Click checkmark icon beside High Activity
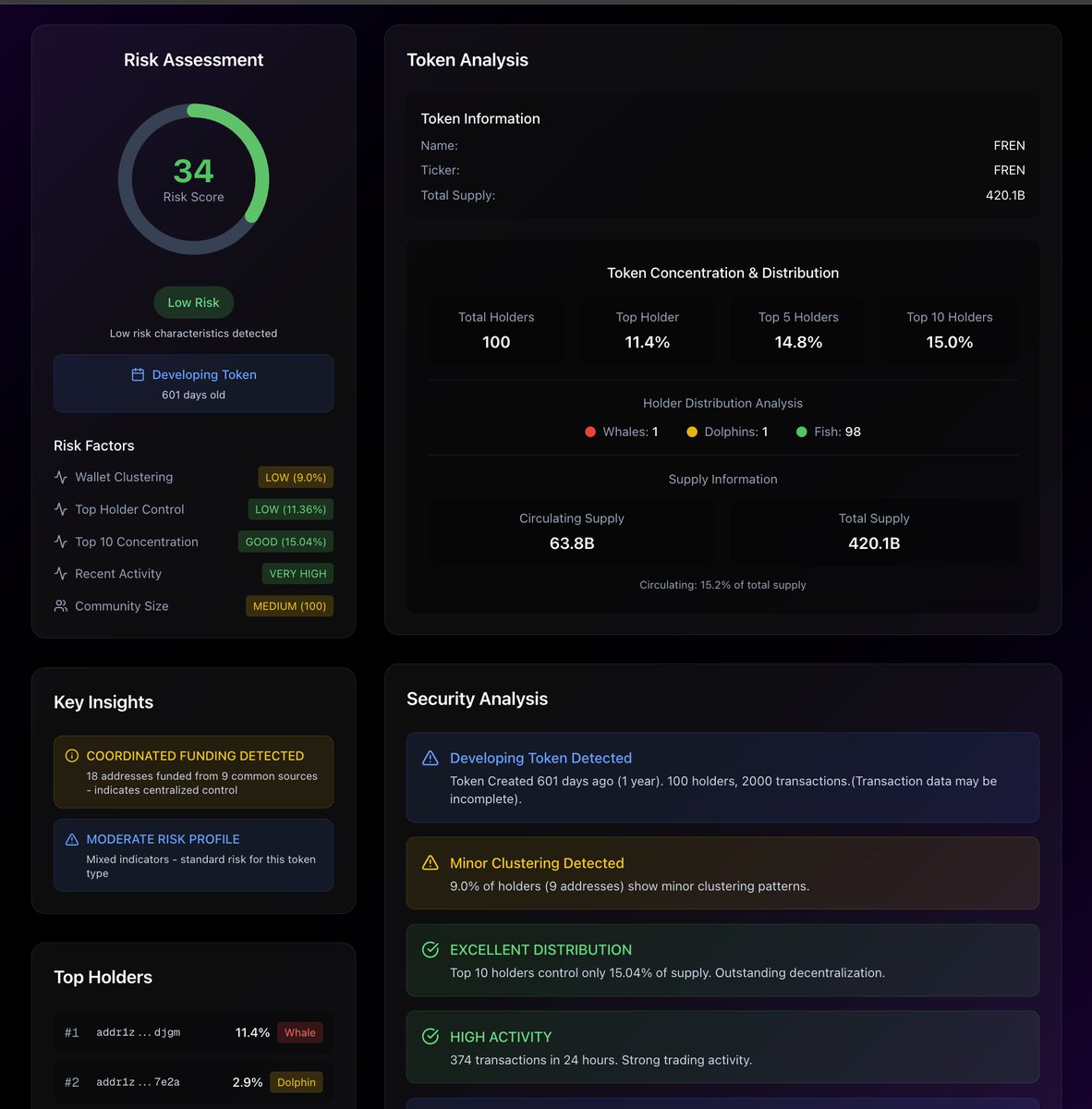The width and height of the screenshot is (1092, 1109). pos(430,1036)
